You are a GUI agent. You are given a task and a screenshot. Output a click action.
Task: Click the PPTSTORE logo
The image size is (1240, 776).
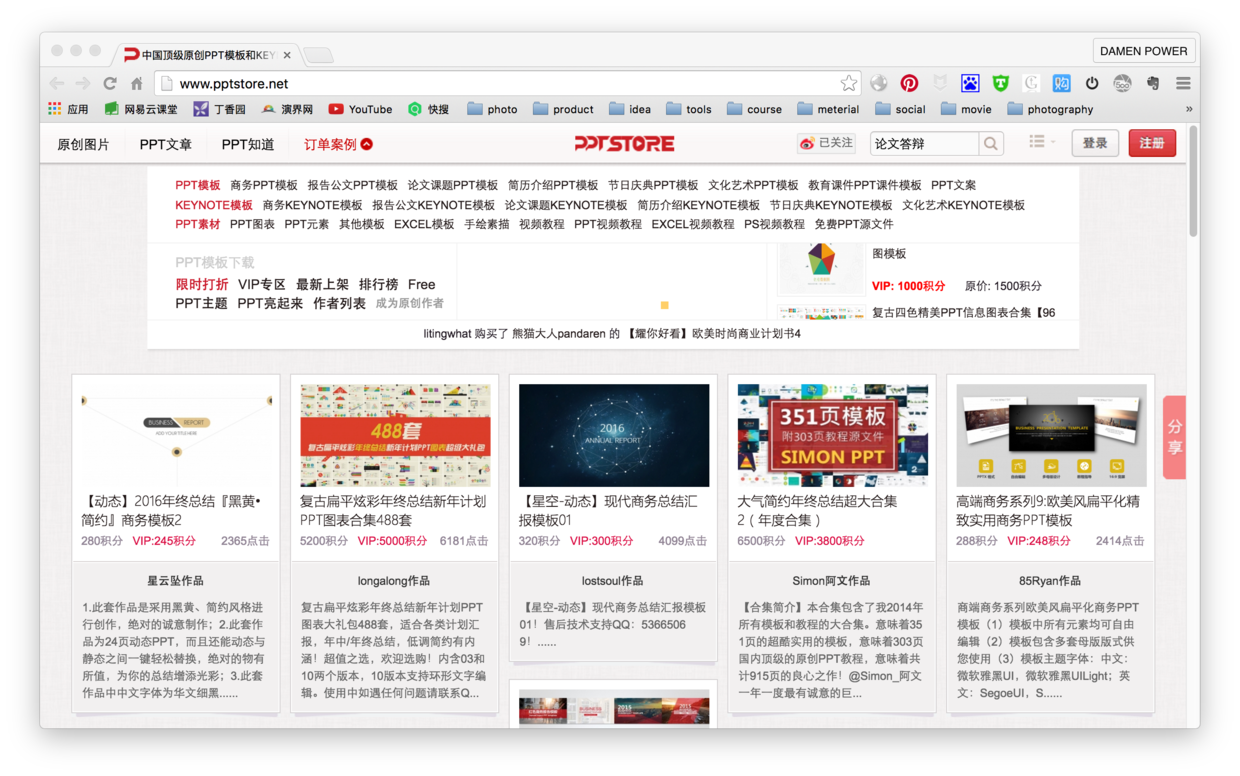624,144
